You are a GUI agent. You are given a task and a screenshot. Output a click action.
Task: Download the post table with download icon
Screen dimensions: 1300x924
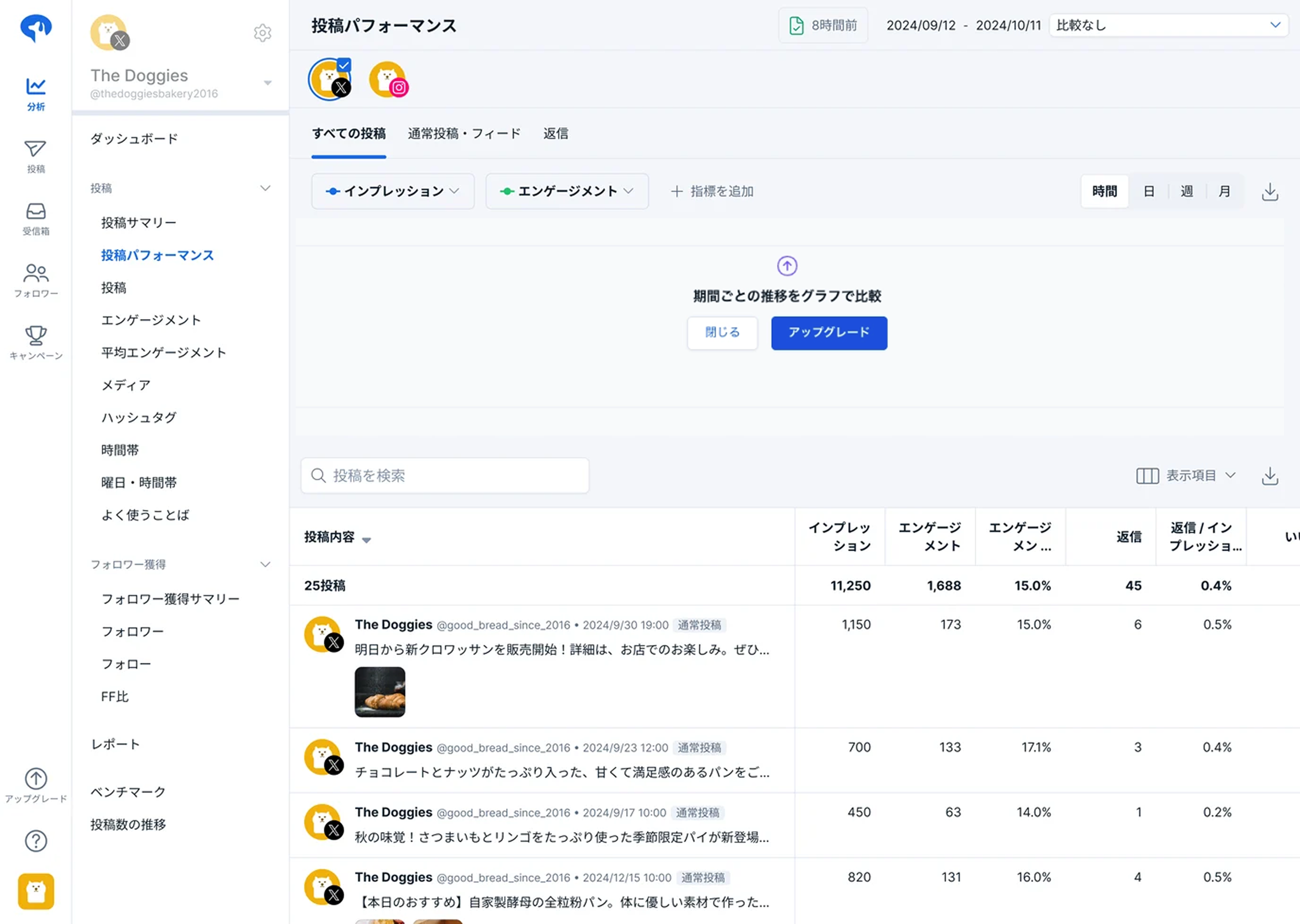click(x=1270, y=476)
